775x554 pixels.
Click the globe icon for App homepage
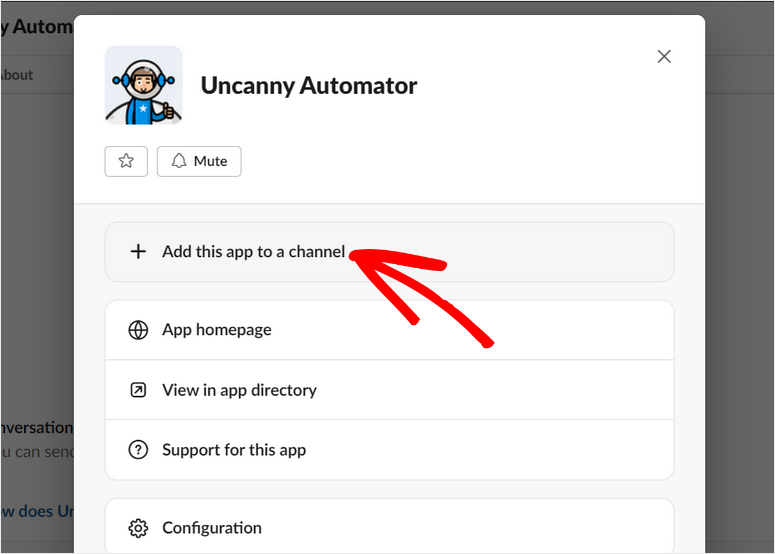click(139, 330)
